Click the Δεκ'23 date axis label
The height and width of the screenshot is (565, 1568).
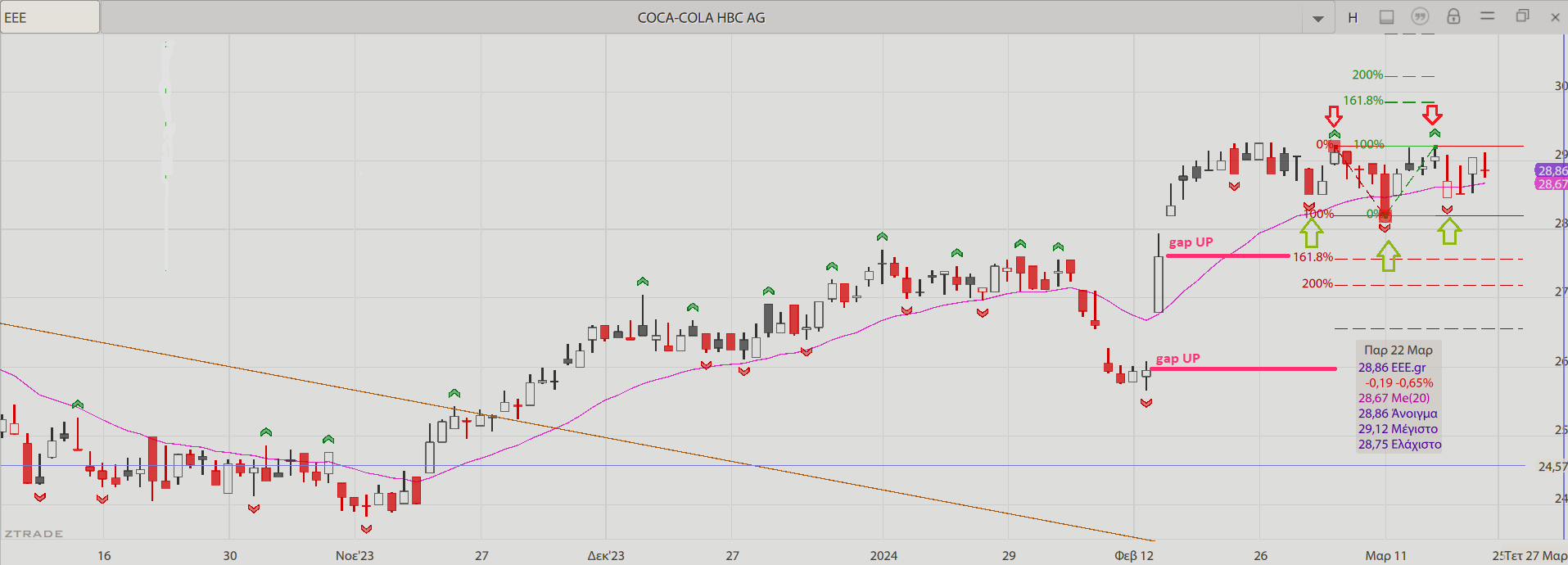tap(606, 555)
